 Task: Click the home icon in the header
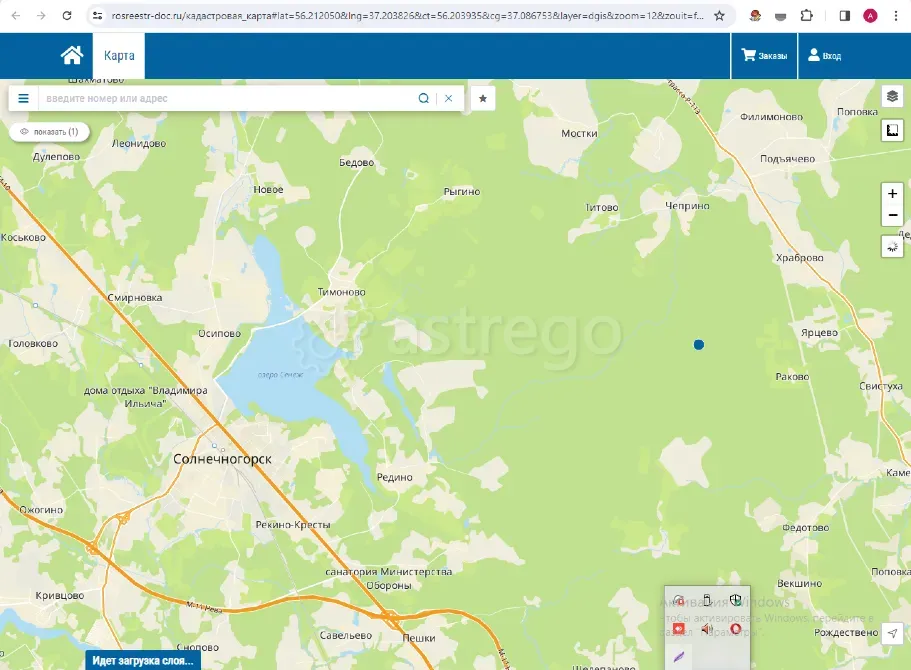(x=71, y=55)
